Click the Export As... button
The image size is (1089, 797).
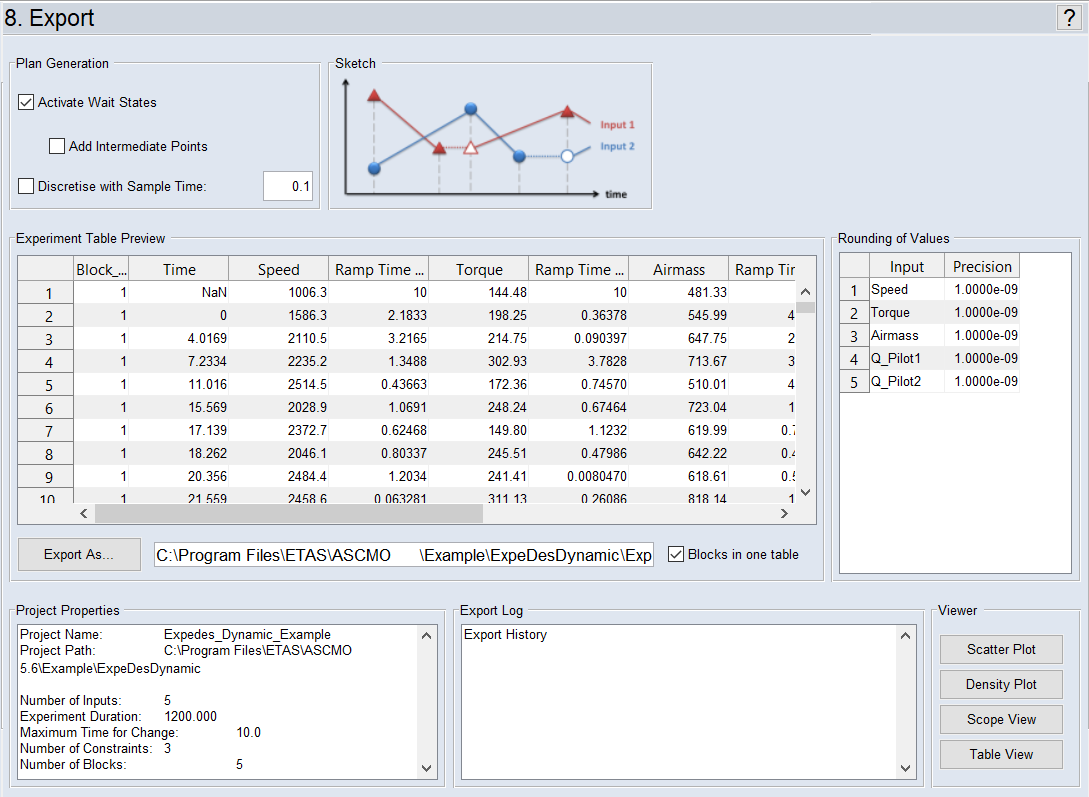pos(79,554)
